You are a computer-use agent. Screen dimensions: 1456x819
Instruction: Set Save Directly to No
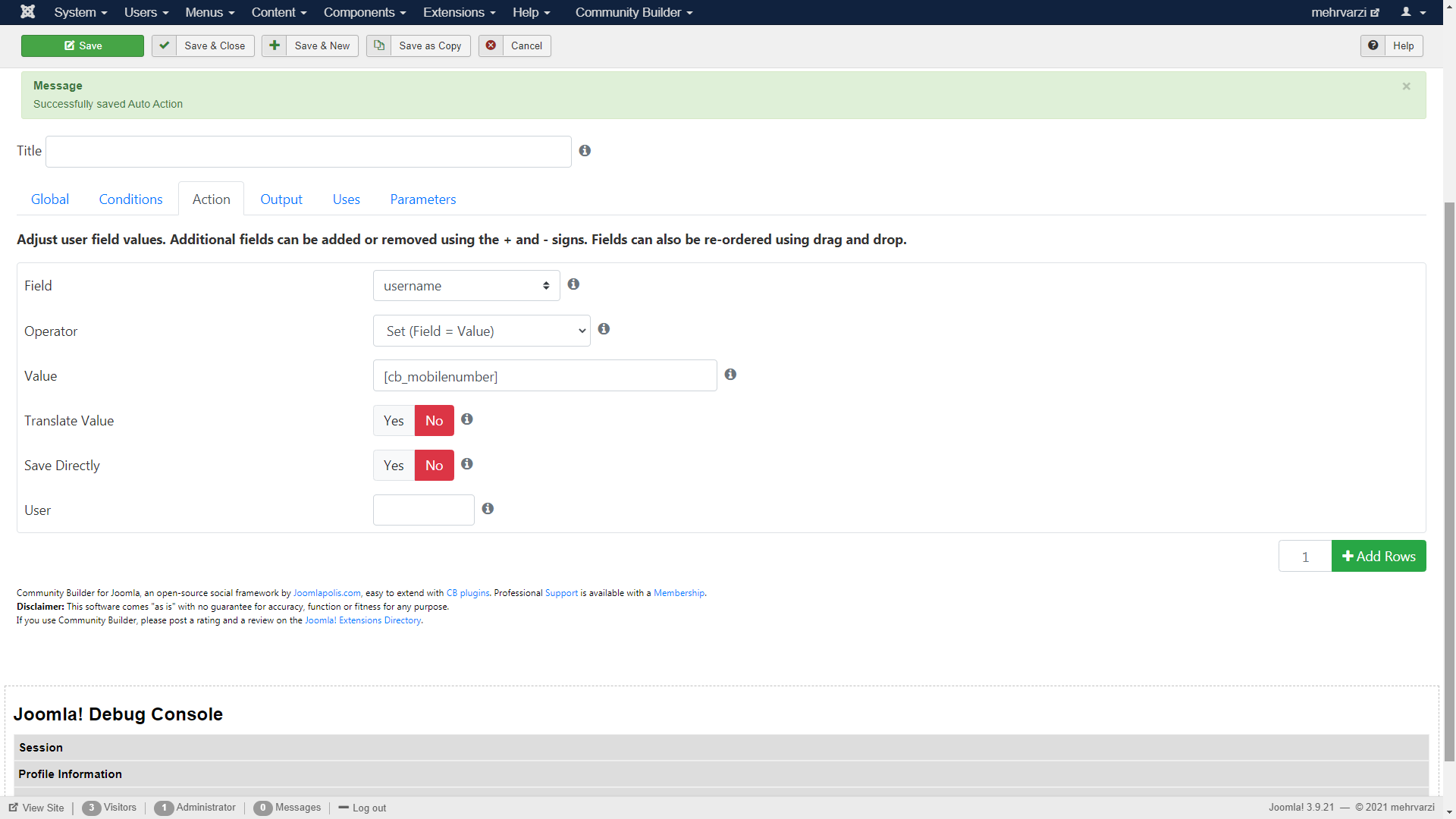click(x=434, y=466)
